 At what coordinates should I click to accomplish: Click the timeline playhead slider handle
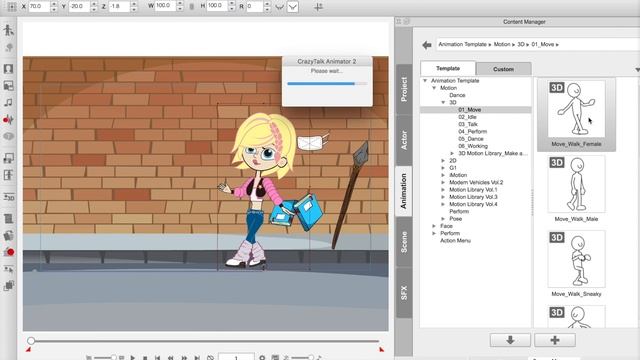point(31,340)
